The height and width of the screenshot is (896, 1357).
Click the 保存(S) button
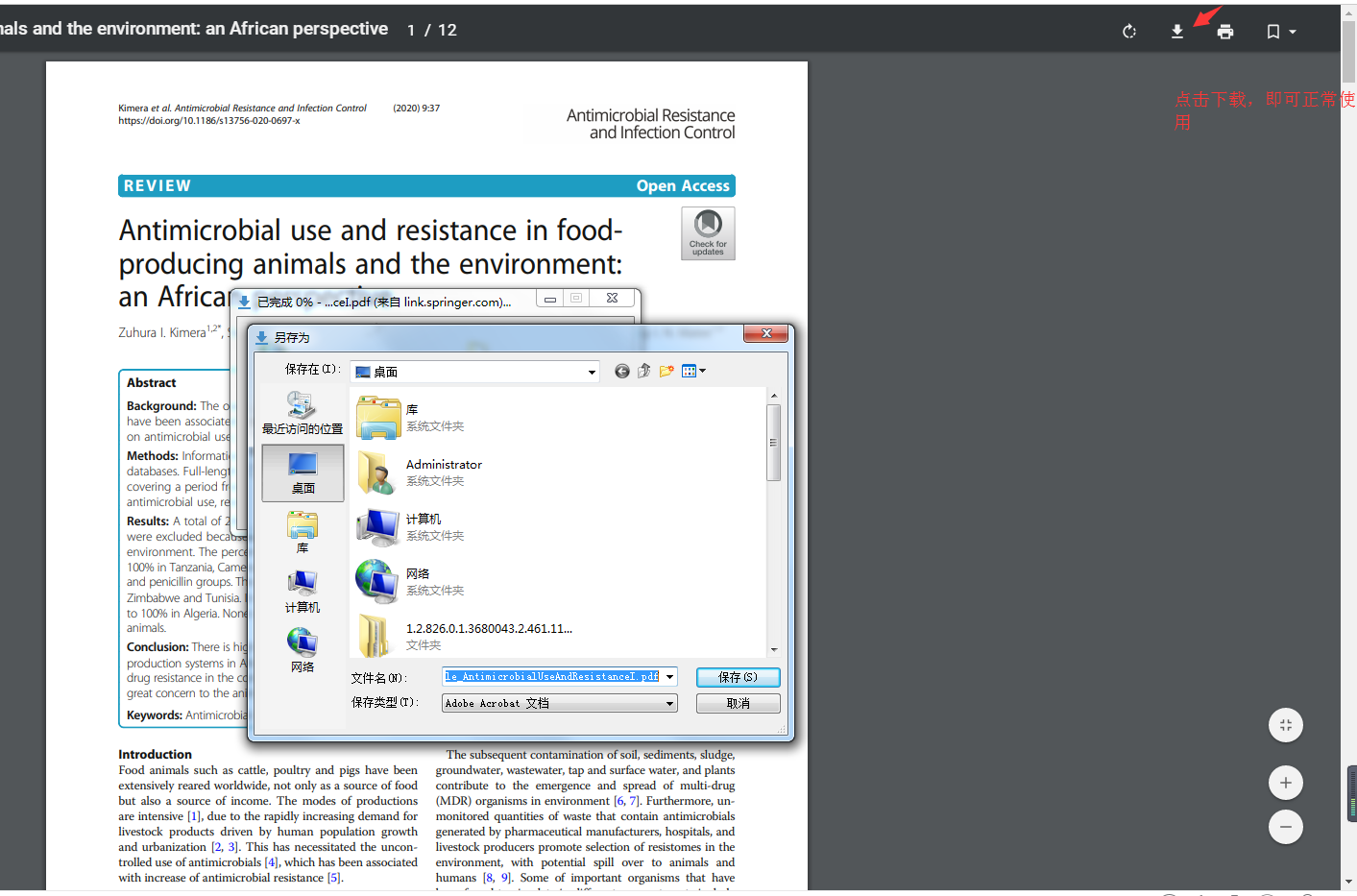pyautogui.click(x=738, y=677)
